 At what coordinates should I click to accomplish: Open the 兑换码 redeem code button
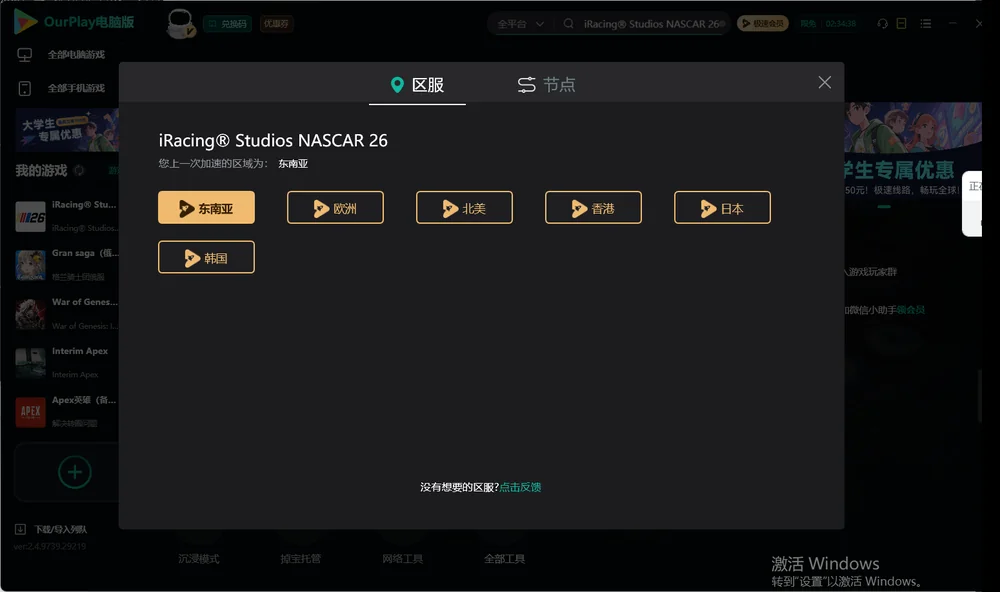point(228,24)
